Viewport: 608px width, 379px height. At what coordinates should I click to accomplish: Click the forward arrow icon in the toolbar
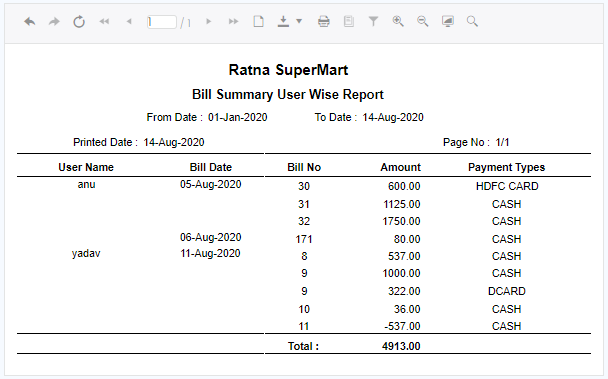pyautogui.click(x=54, y=21)
